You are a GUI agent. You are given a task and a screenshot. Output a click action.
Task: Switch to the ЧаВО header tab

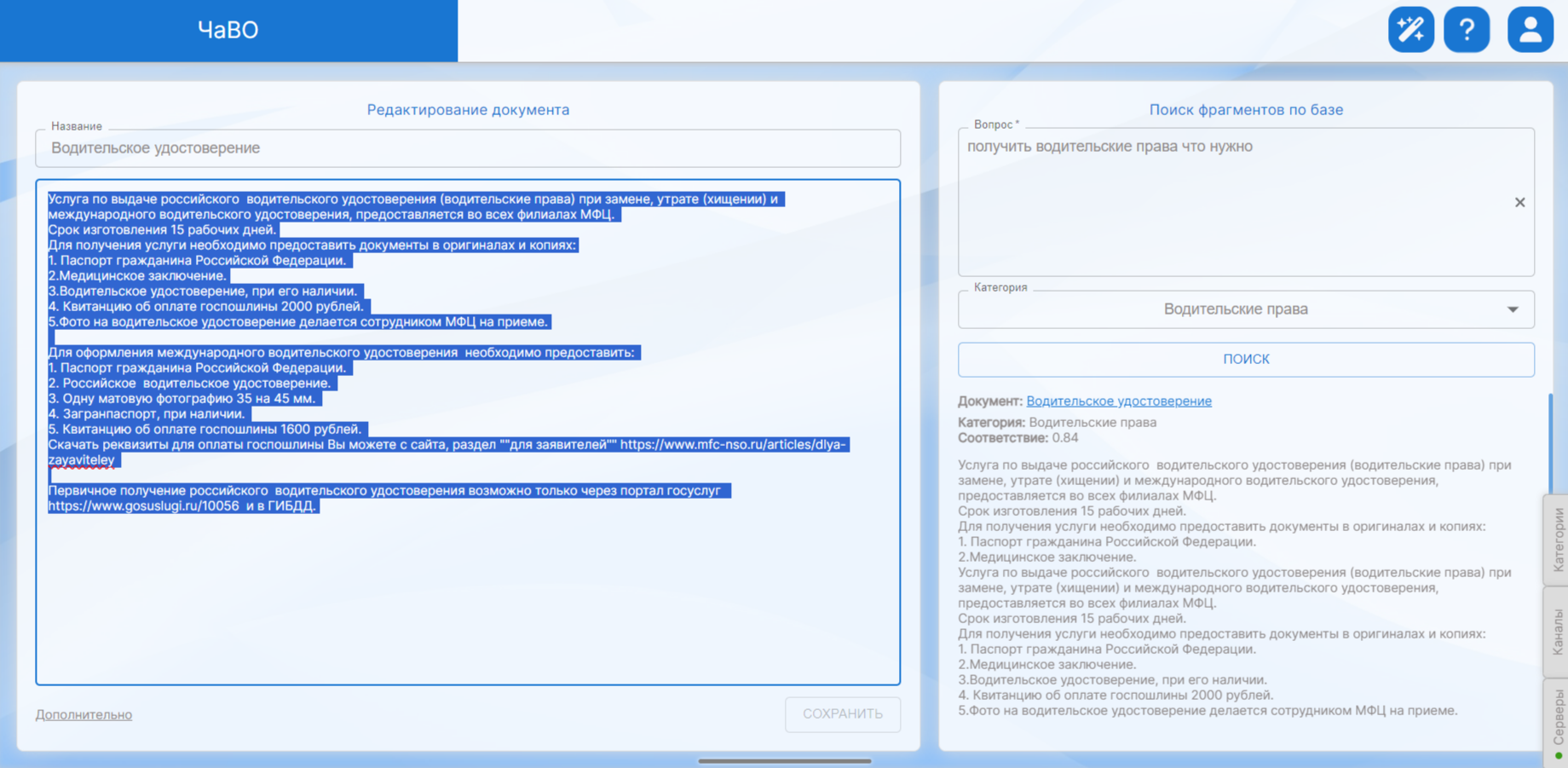[x=228, y=31]
